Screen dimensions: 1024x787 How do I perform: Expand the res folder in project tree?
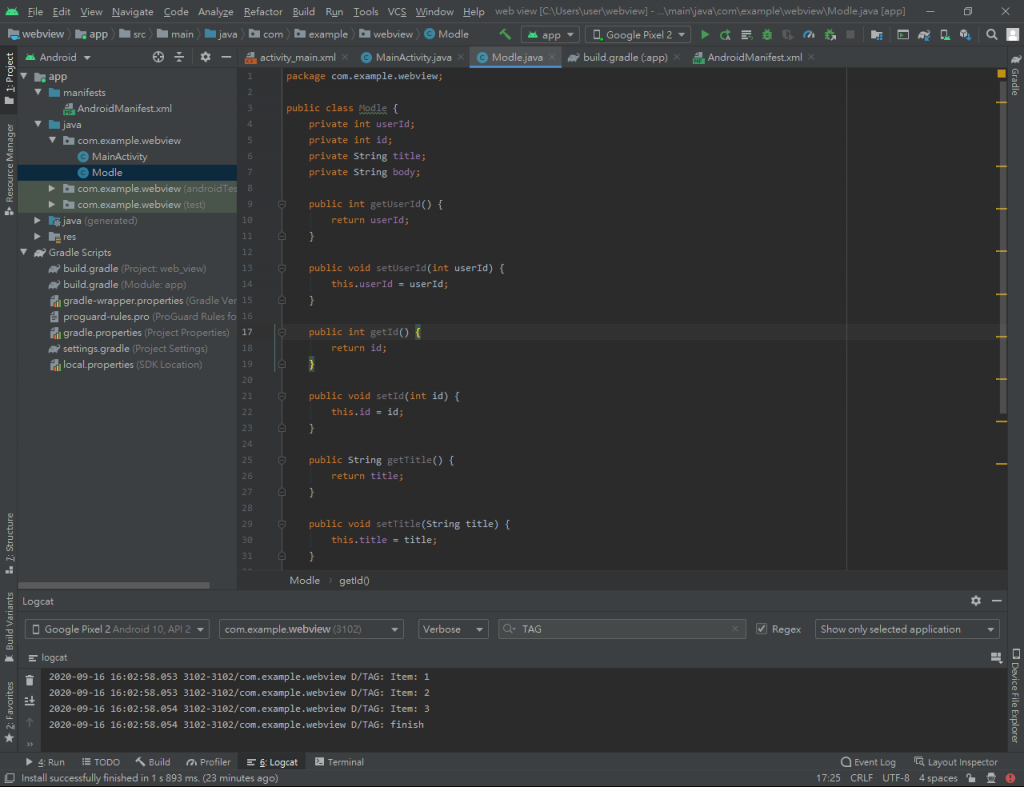(38, 237)
